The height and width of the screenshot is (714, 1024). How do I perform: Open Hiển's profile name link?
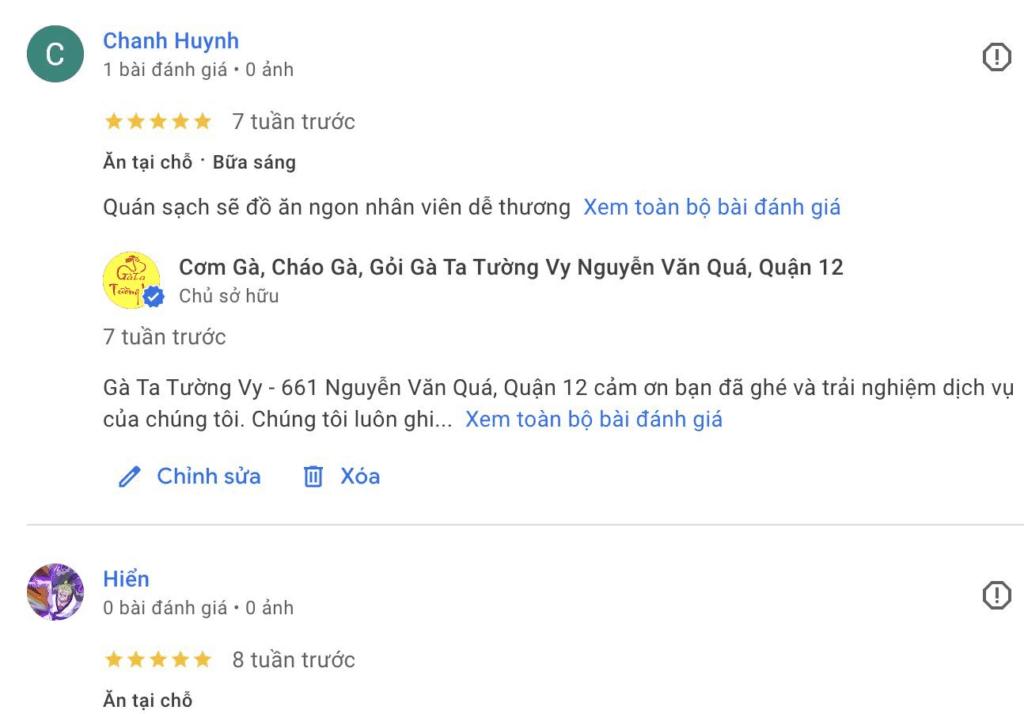tap(126, 579)
